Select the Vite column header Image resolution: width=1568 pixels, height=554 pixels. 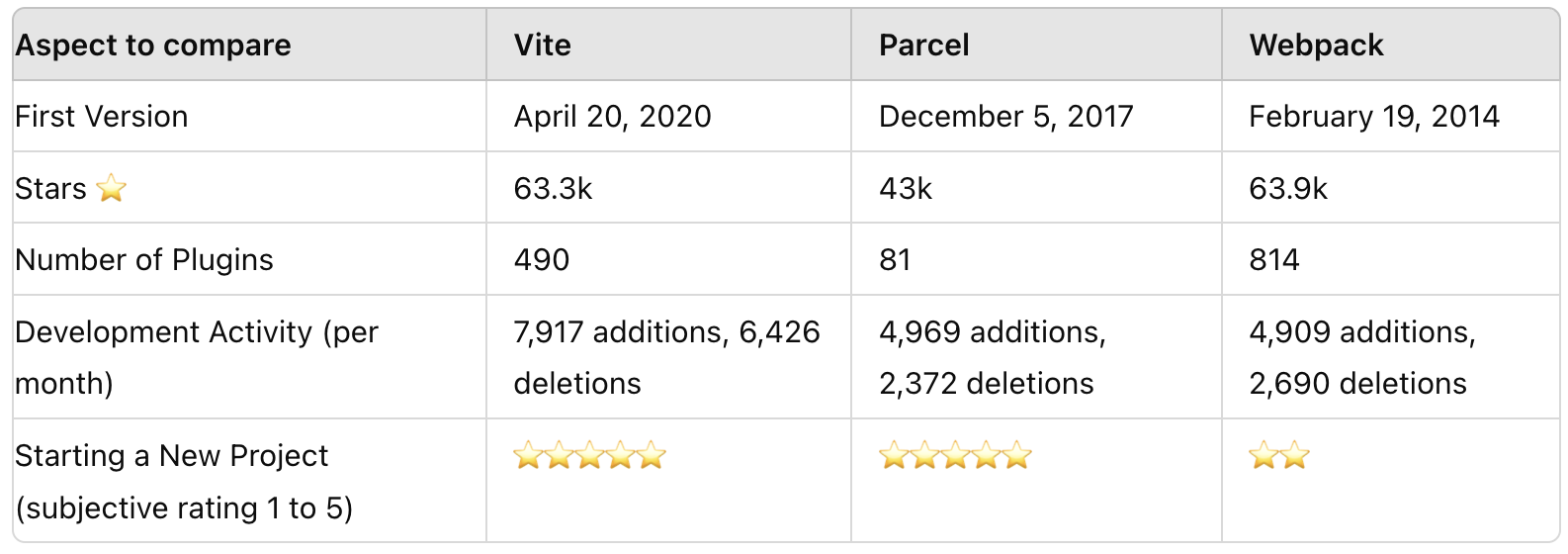tap(668, 45)
